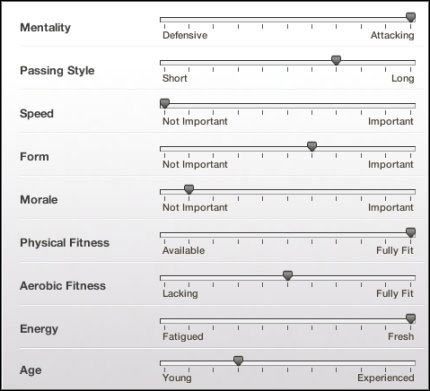Set Aerobic Fitness to Fully Fit end
This screenshot has width=430, height=391.
(411, 278)
